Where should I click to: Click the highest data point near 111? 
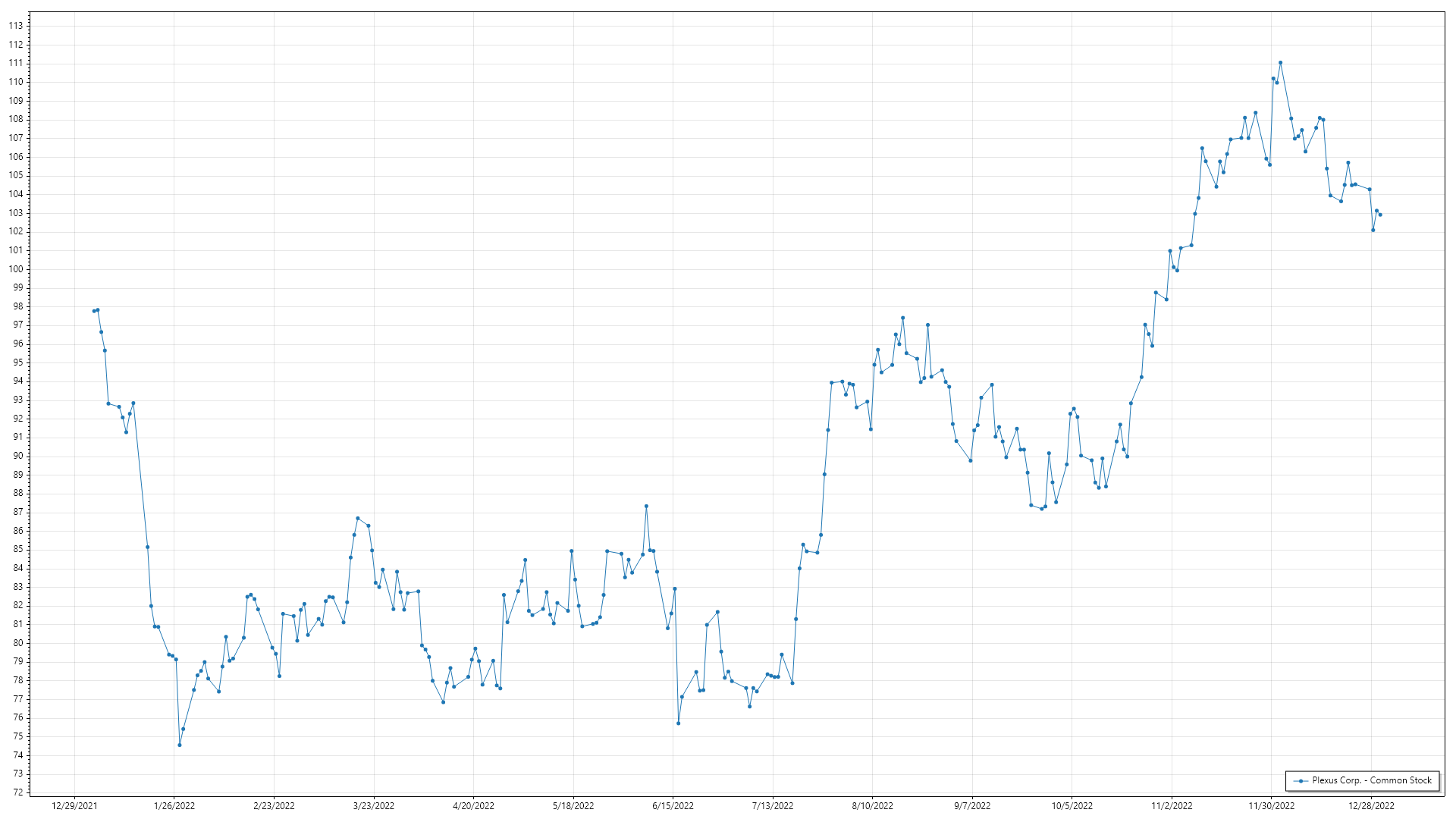(1280, 63)
